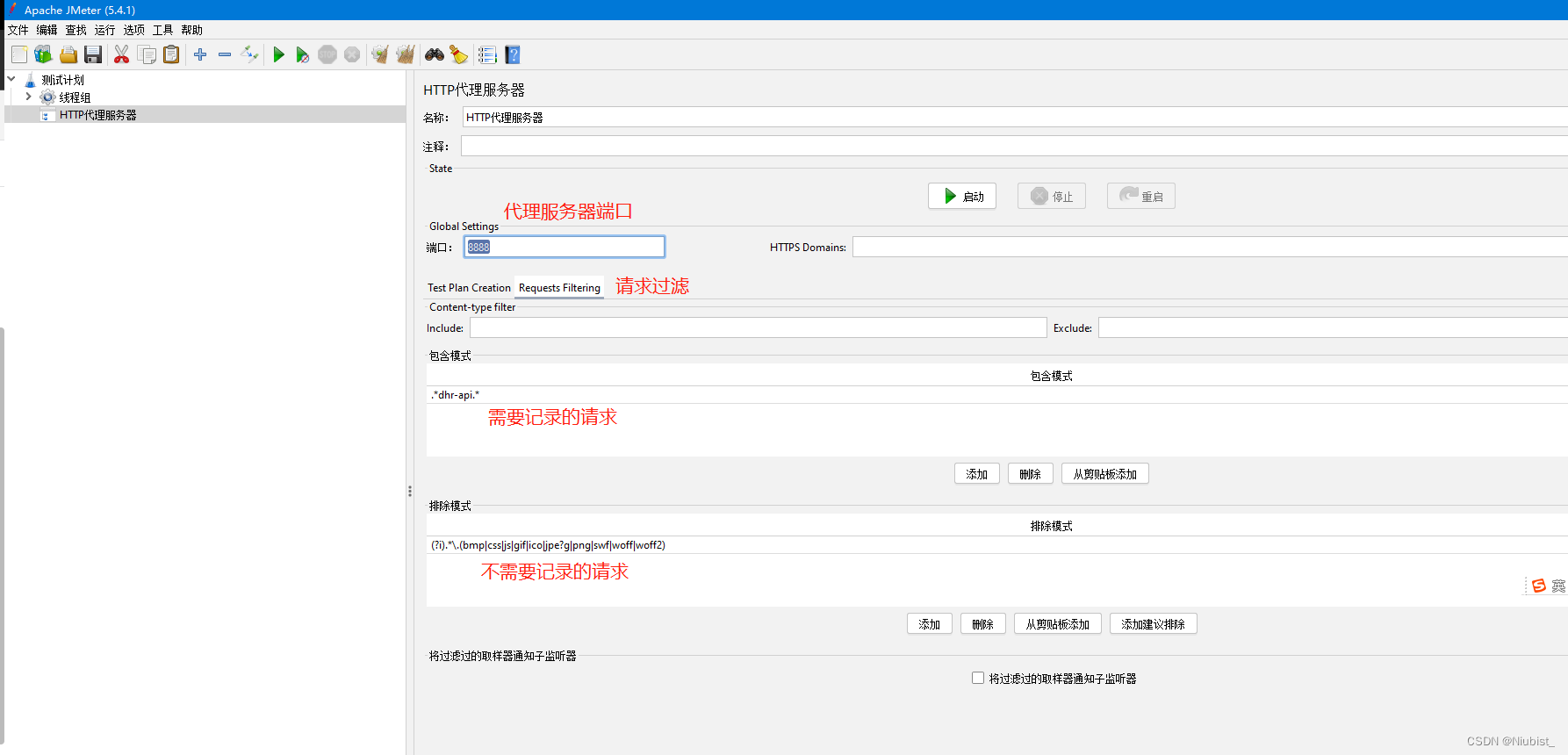Clear results with the single broom icon
Screen dimensions: 1568x755
[x=380, y=55]
